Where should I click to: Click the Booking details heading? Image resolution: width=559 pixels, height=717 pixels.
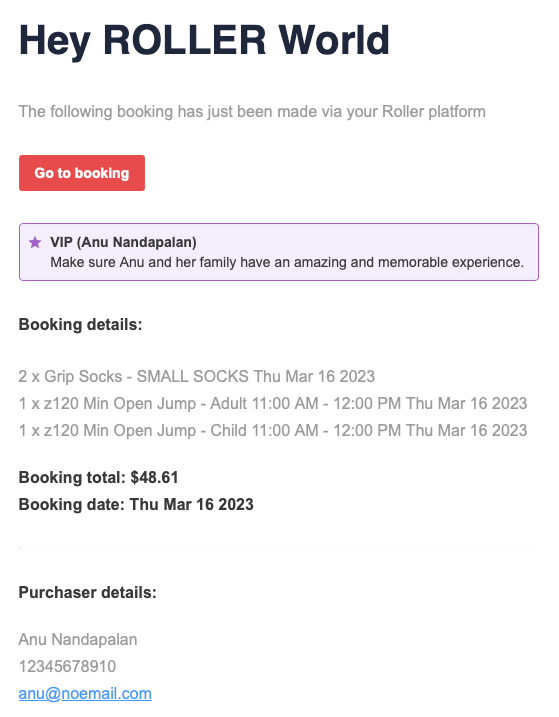pos(81,325)
